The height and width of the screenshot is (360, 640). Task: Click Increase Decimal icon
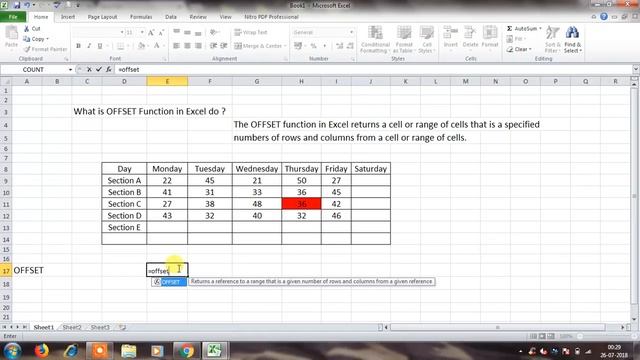click(x=340, y=46)
